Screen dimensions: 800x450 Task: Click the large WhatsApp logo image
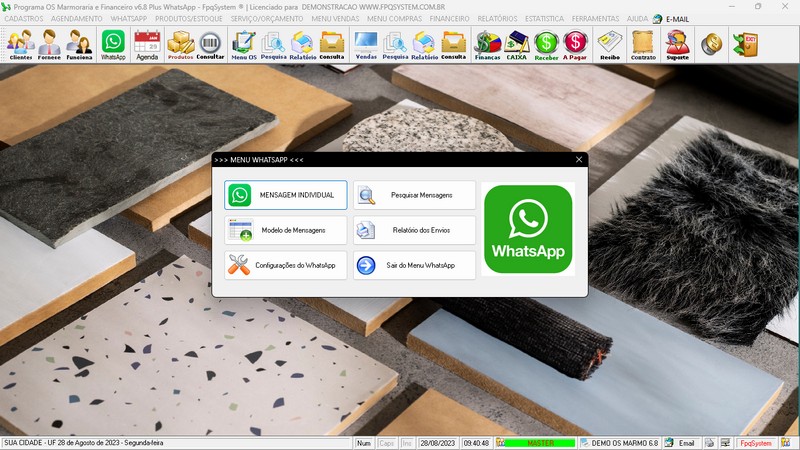pos(528,229)
